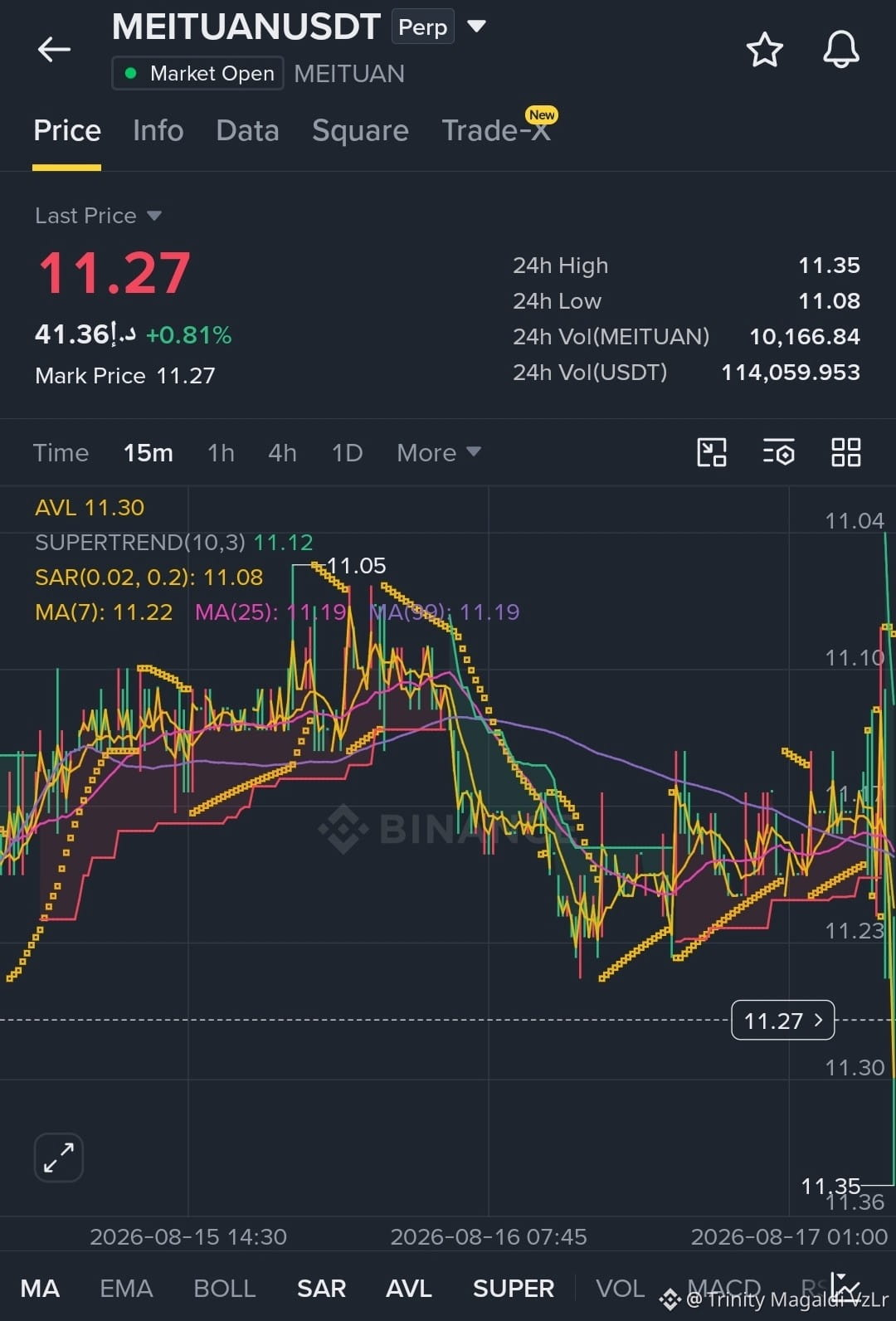The width and height of the screenshot is (896, 1321).
Task: Open price alerts bell icon
Action: click(x=840, y=50)
